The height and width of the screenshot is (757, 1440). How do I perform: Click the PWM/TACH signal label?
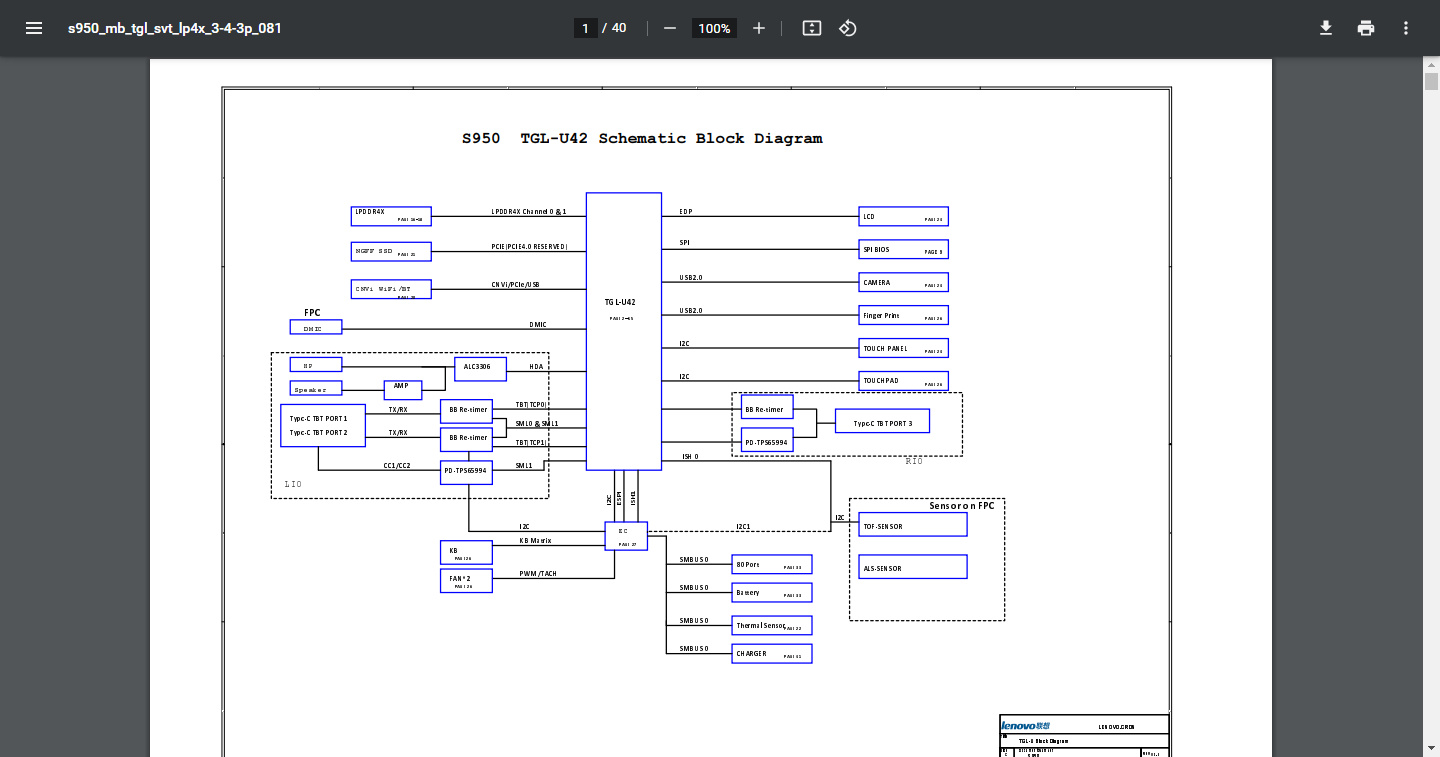(x=538, y=573)
